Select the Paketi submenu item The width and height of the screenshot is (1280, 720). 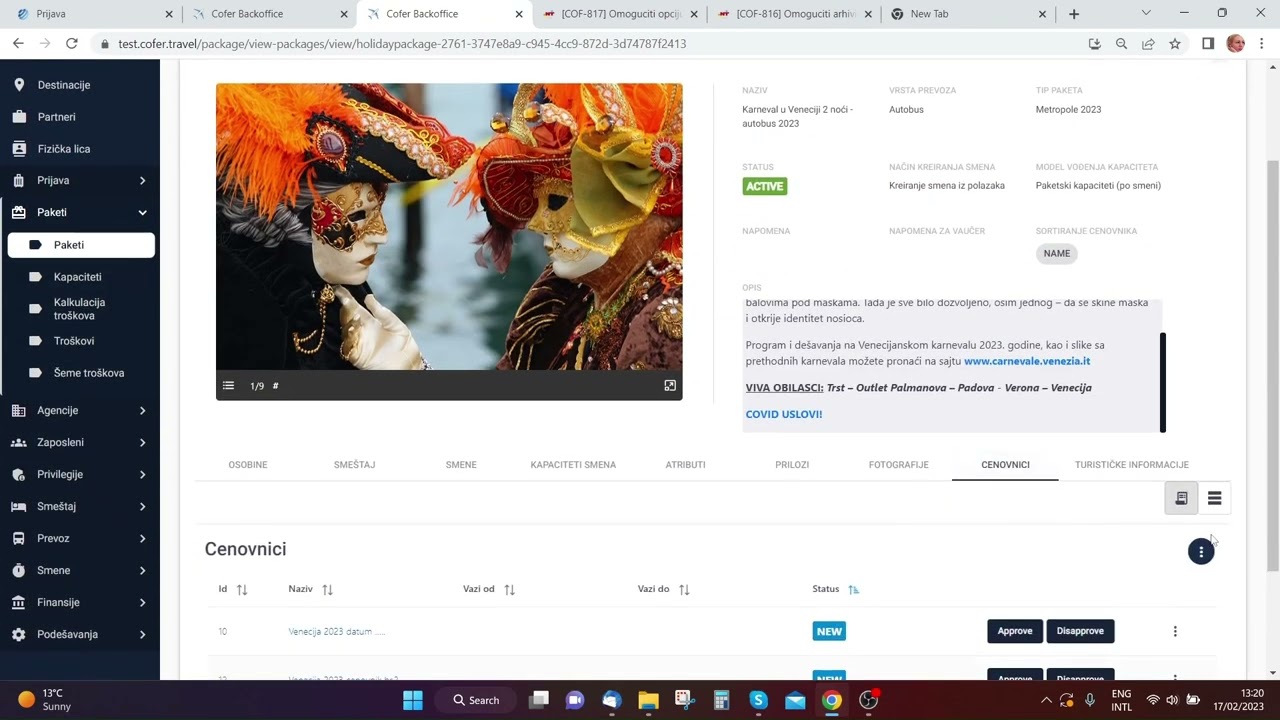coord(81,245)
